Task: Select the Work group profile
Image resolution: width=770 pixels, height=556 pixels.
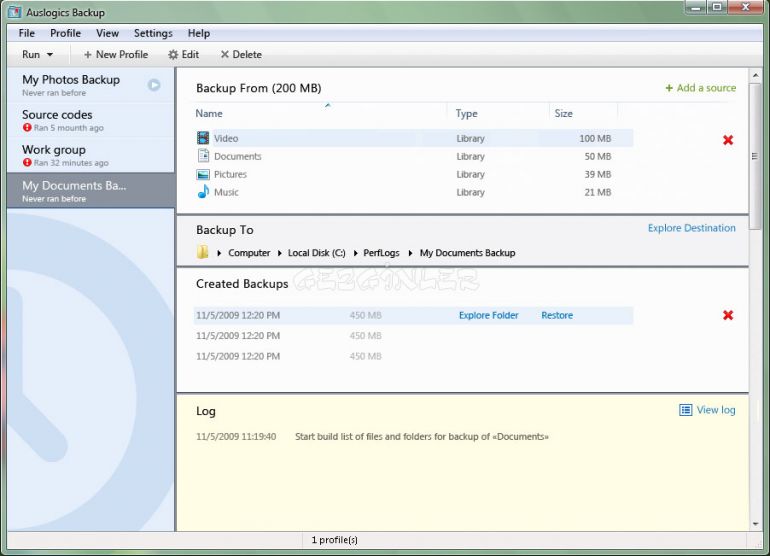Action: (x=91, y=155)
